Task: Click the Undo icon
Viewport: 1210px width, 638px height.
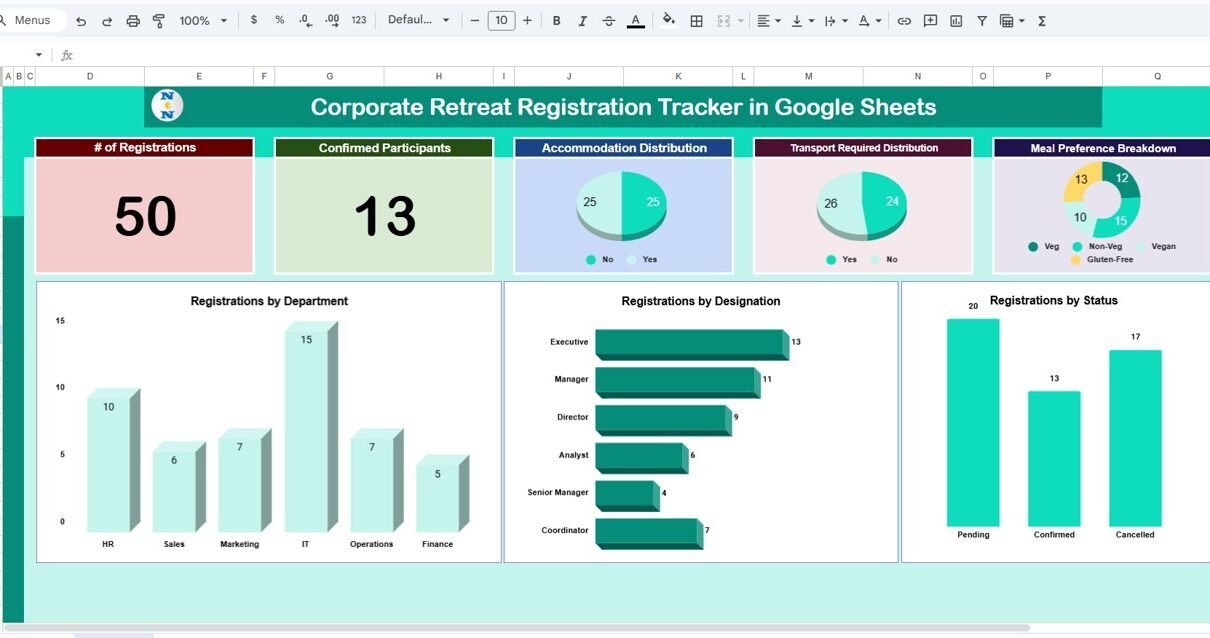Action: tap(81, 21)
